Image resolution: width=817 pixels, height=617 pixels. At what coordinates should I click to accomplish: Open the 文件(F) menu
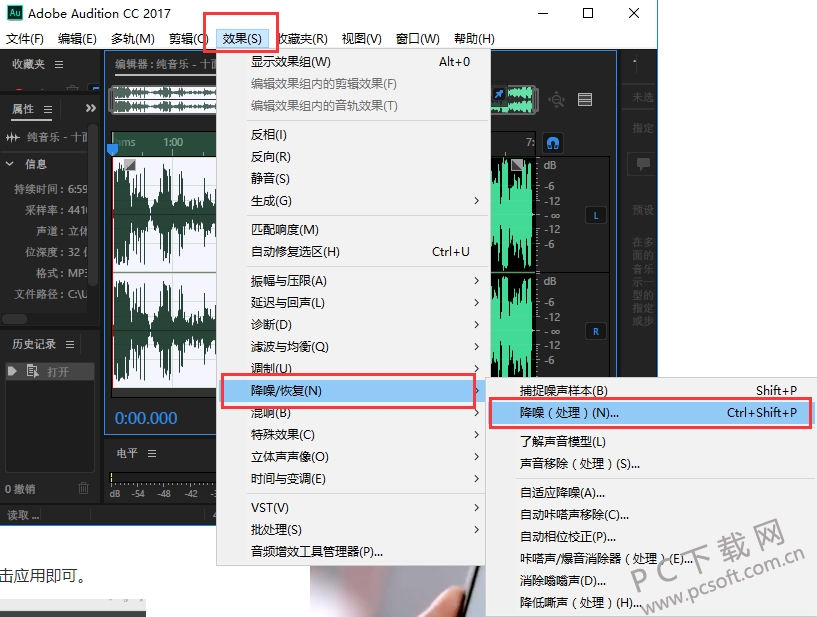24,39
